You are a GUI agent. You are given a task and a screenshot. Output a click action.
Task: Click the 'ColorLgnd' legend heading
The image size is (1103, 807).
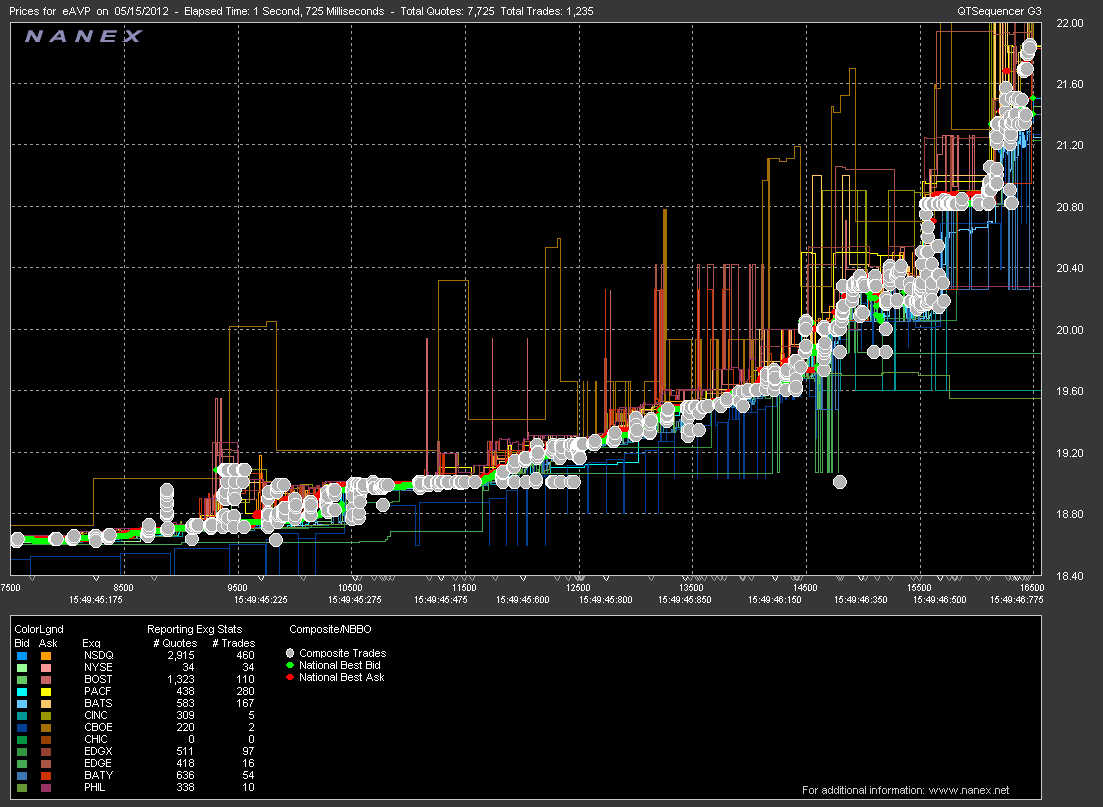[39, 629]
